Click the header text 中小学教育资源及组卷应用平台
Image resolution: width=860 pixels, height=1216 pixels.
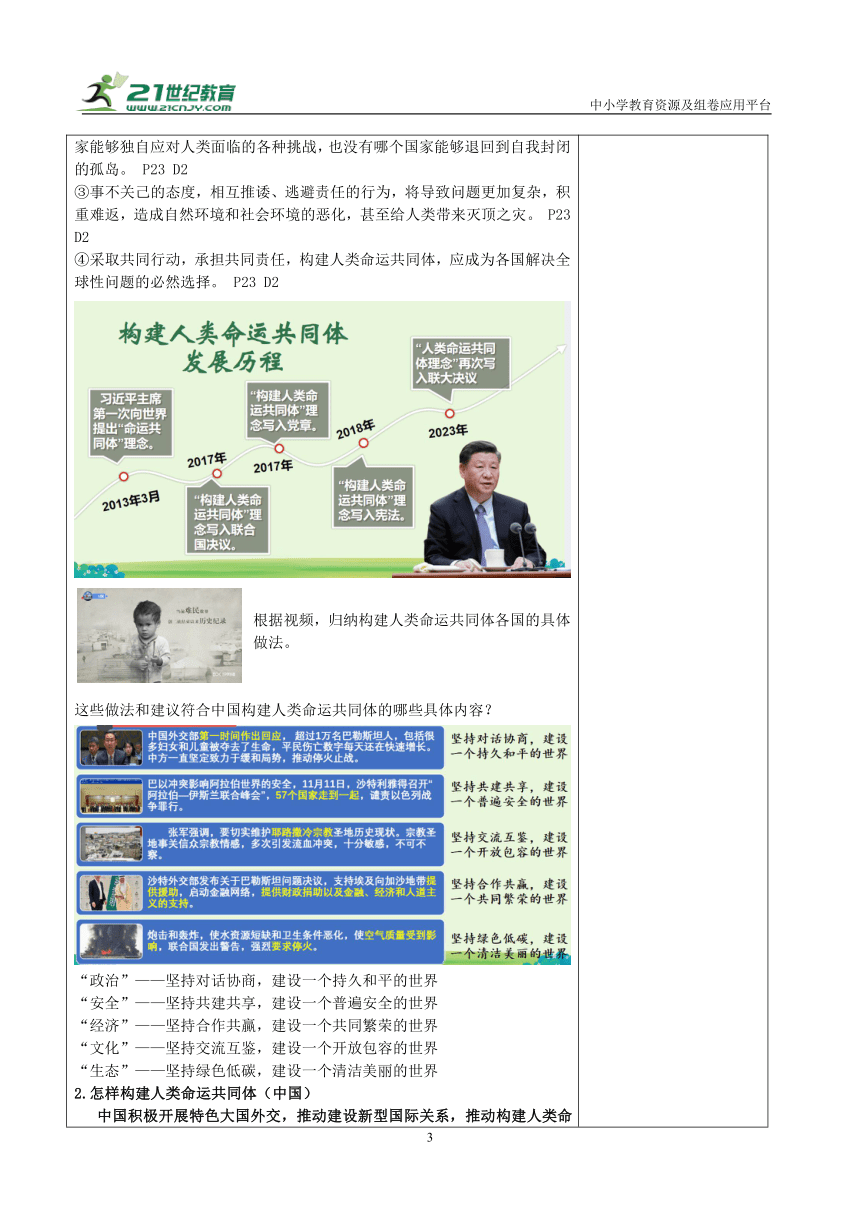pyautogui.click(x=680, y=106)
